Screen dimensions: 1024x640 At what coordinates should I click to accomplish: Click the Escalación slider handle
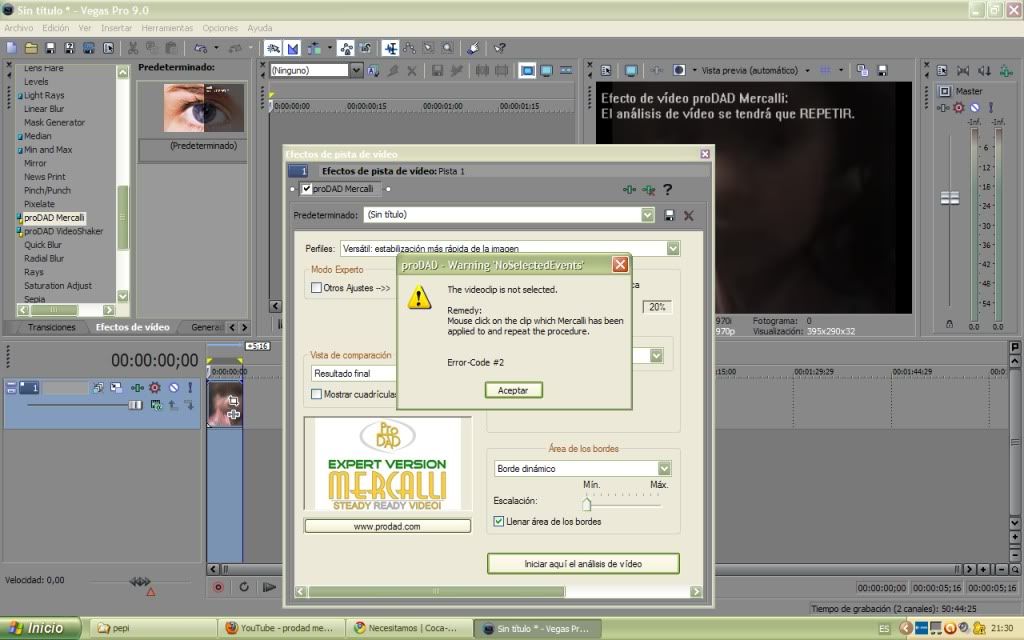pyautogui.click(x=586, y=504)
